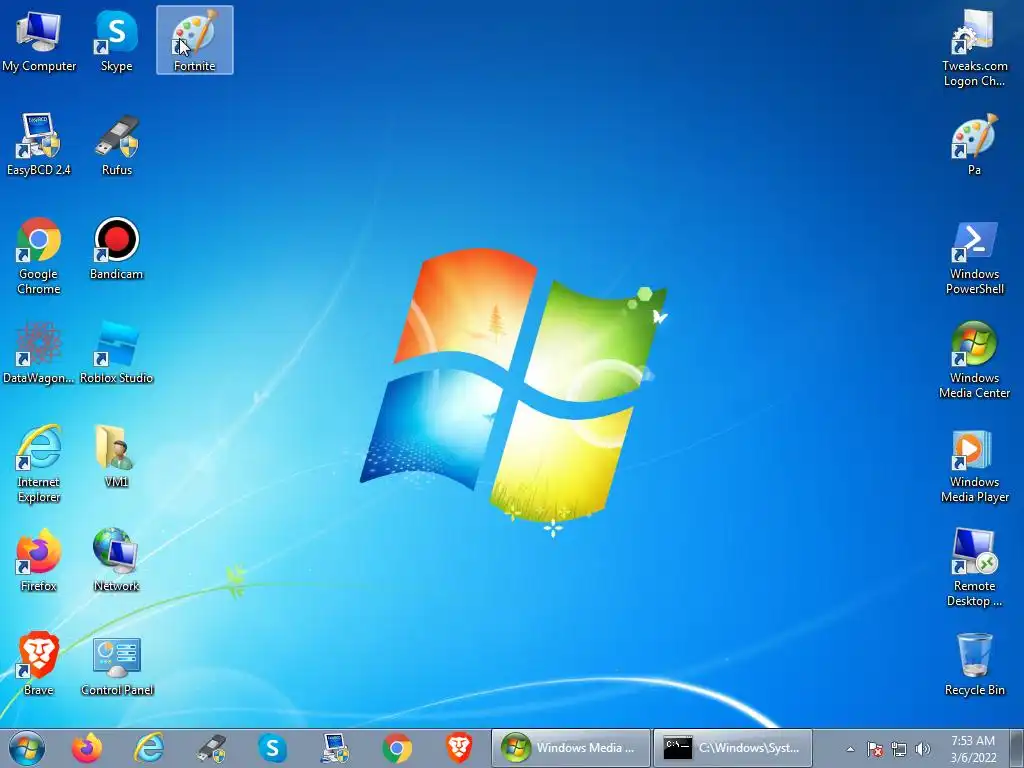1024x768 pixels.
Task: Launch Google Chrome from the taskbar
Action: tap(397, 748)
